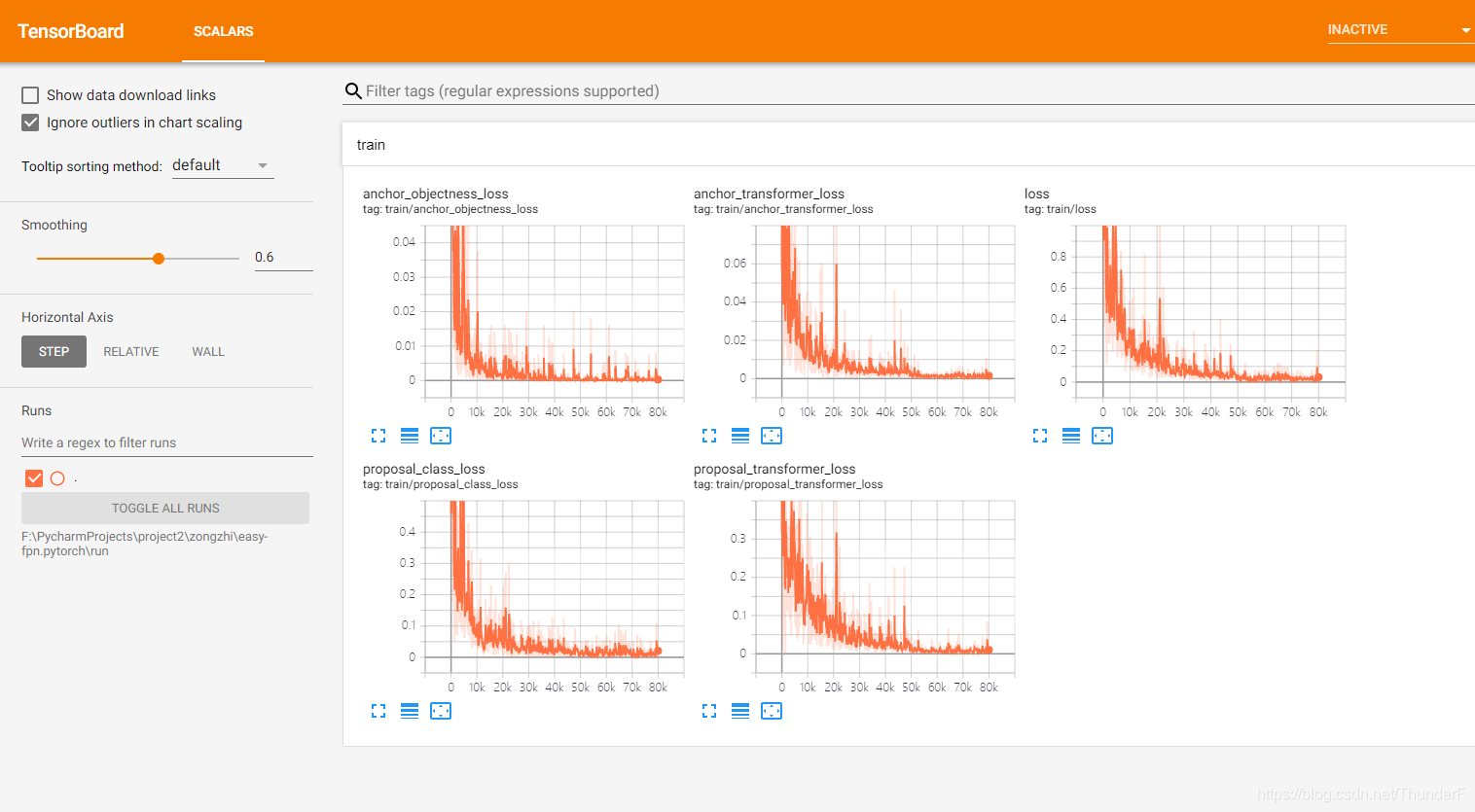
Task: Expand anchor_objectness_loss chart to full size
Action: [x=378, y=436]
